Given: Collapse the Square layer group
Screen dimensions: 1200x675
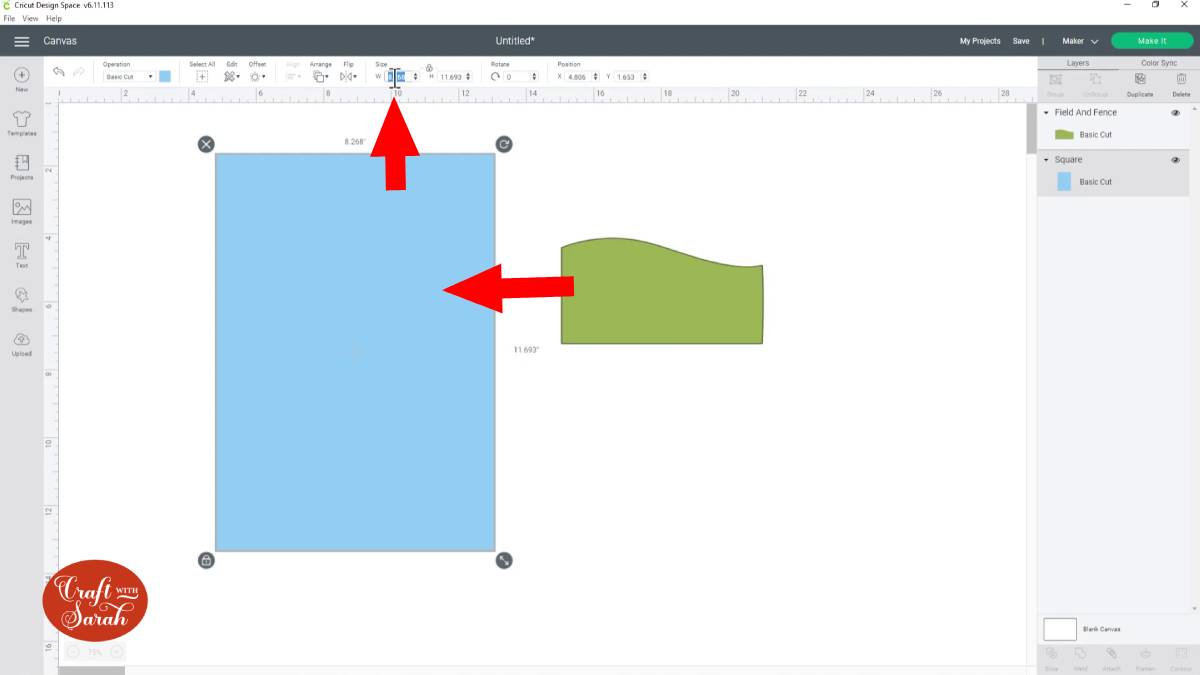Looking at the screenshot, I should [x=1046, y=160].
